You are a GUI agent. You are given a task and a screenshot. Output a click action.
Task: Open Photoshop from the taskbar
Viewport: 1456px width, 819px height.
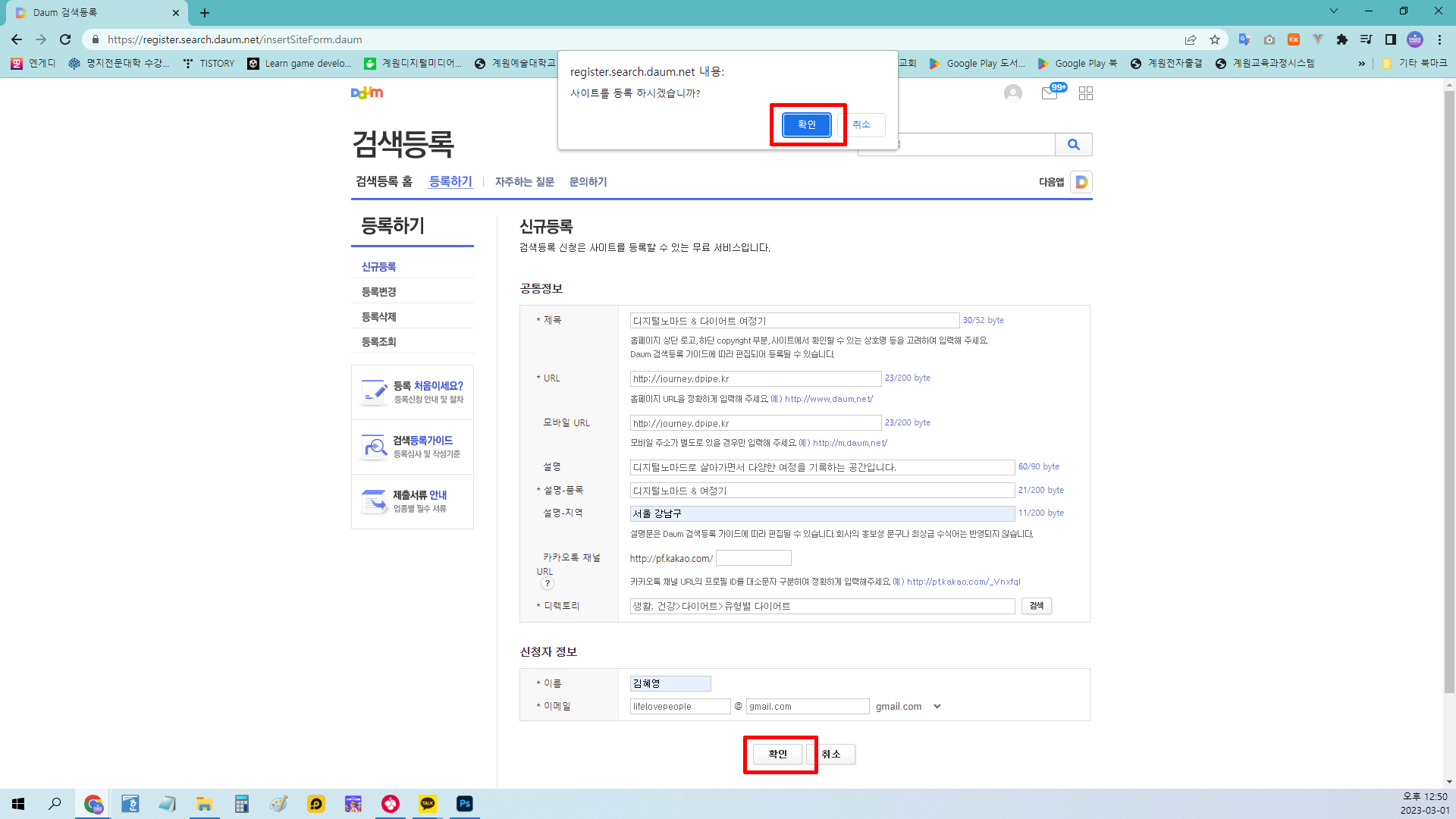(465, 804)
